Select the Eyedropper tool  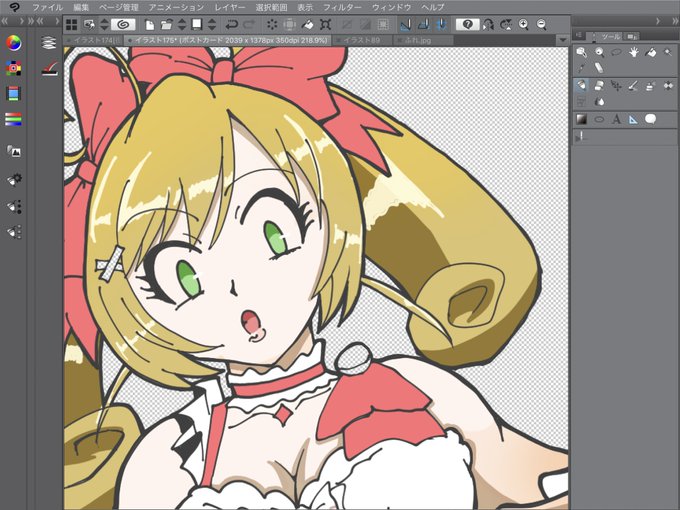click(582, 68)
